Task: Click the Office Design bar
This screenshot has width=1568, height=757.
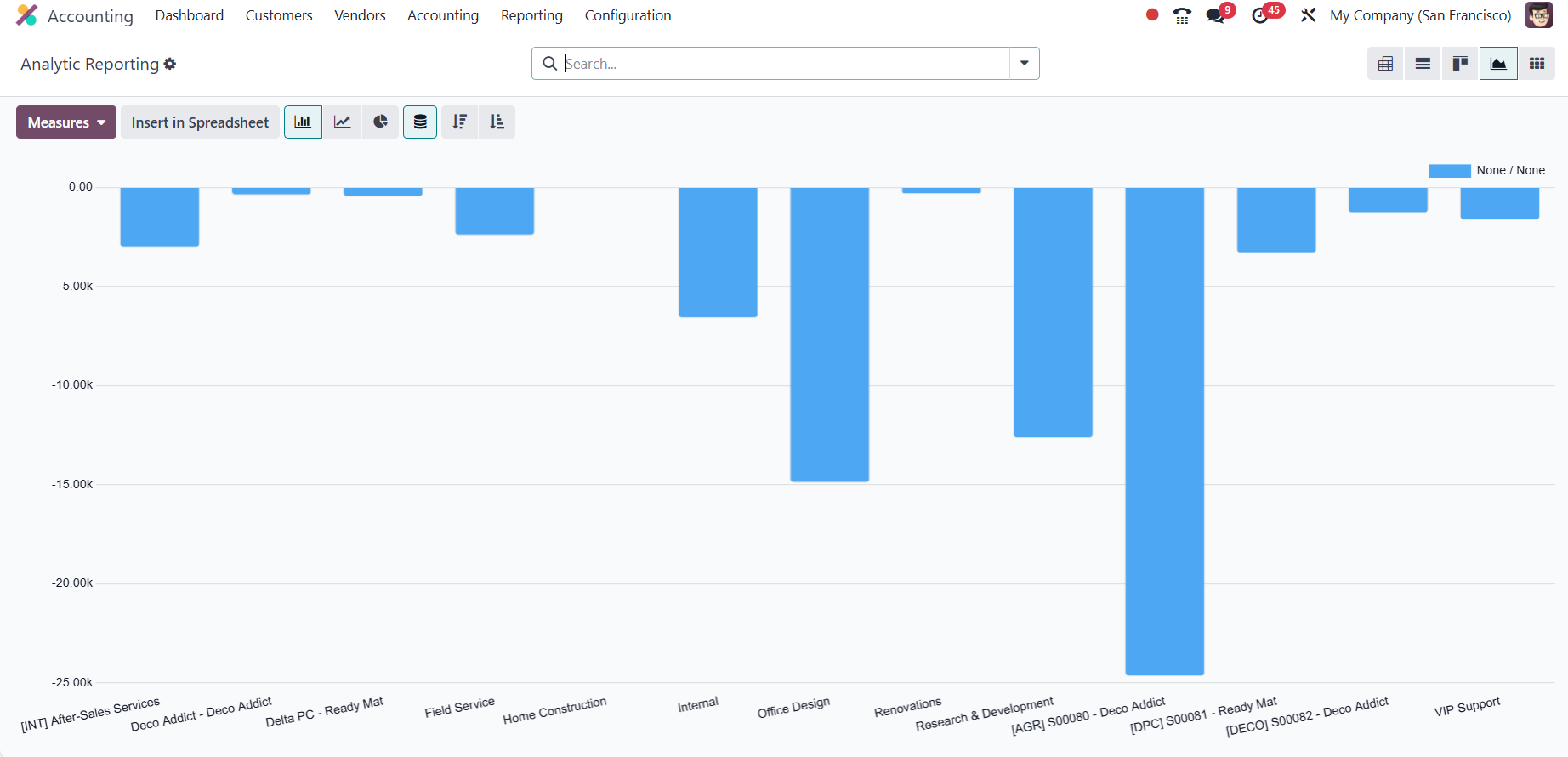Action: (x=829, y=334)
